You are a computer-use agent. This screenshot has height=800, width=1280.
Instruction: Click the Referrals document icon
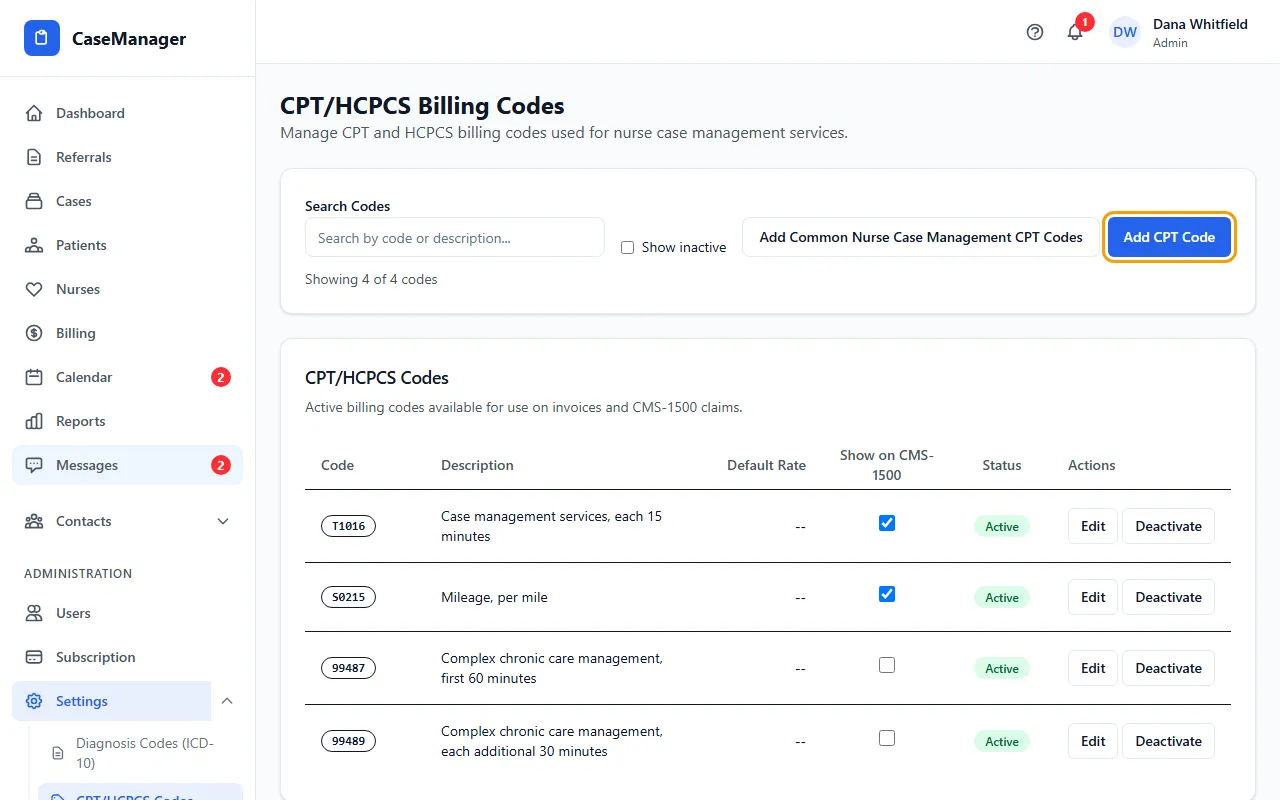coord(34,157)
